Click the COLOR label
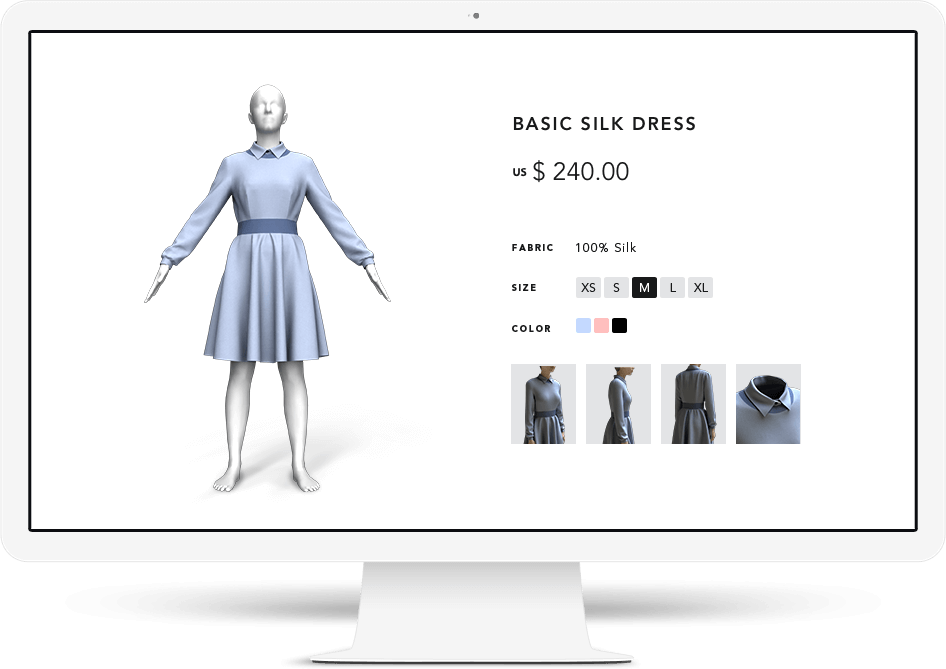Screen dimensions: 946x669 coord(531,329)
